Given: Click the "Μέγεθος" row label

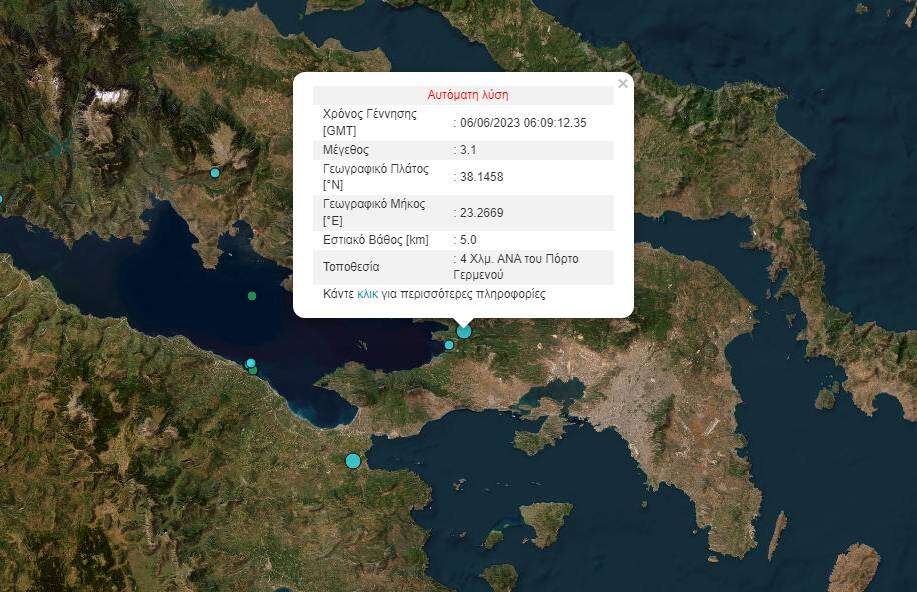Looking at the screenshot, I should [x=346, y=150].
